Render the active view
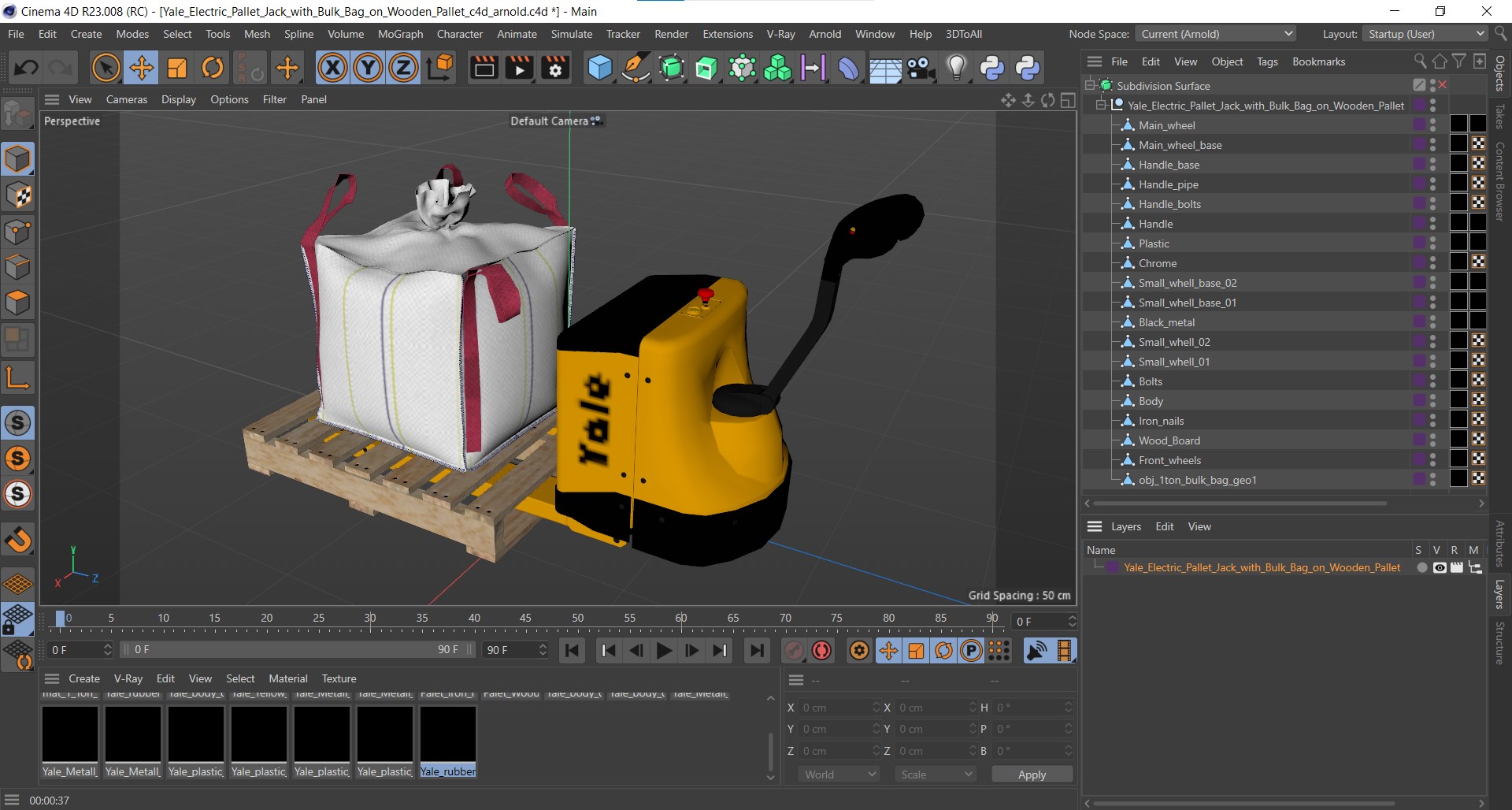This screenshot has width=1512, height=810. (x=484, y=68)
